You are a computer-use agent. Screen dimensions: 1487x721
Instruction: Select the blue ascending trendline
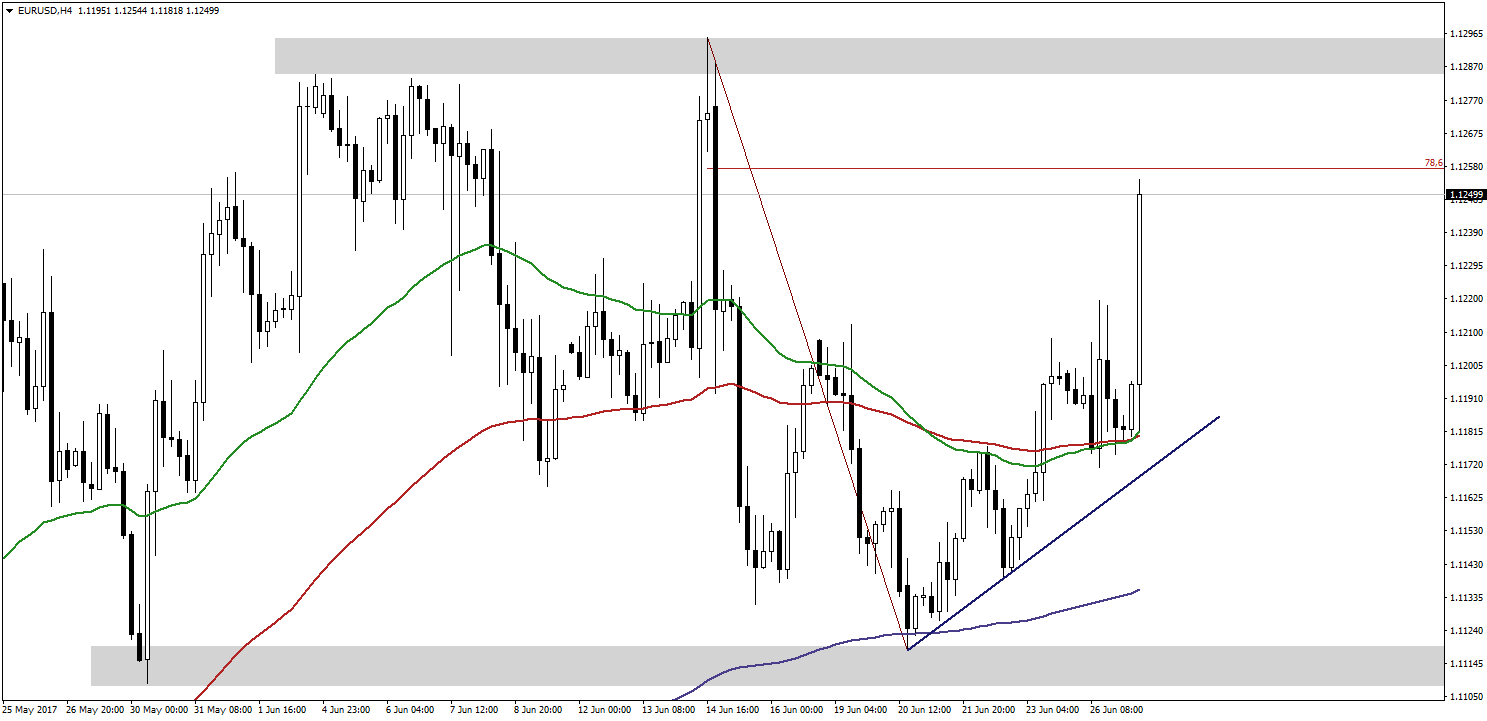pos(1063,533)
